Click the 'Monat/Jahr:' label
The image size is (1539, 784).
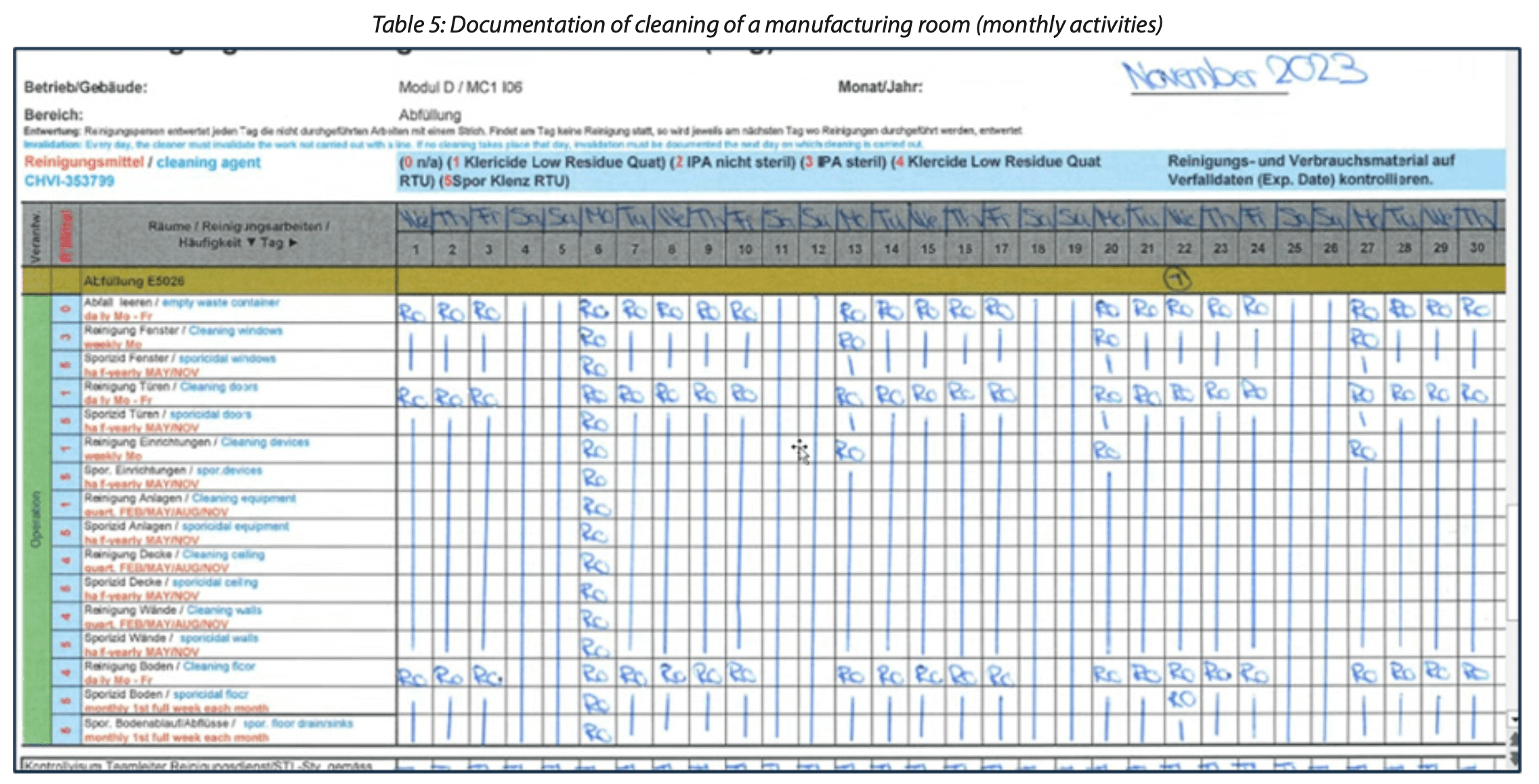(x=881, y=87)
